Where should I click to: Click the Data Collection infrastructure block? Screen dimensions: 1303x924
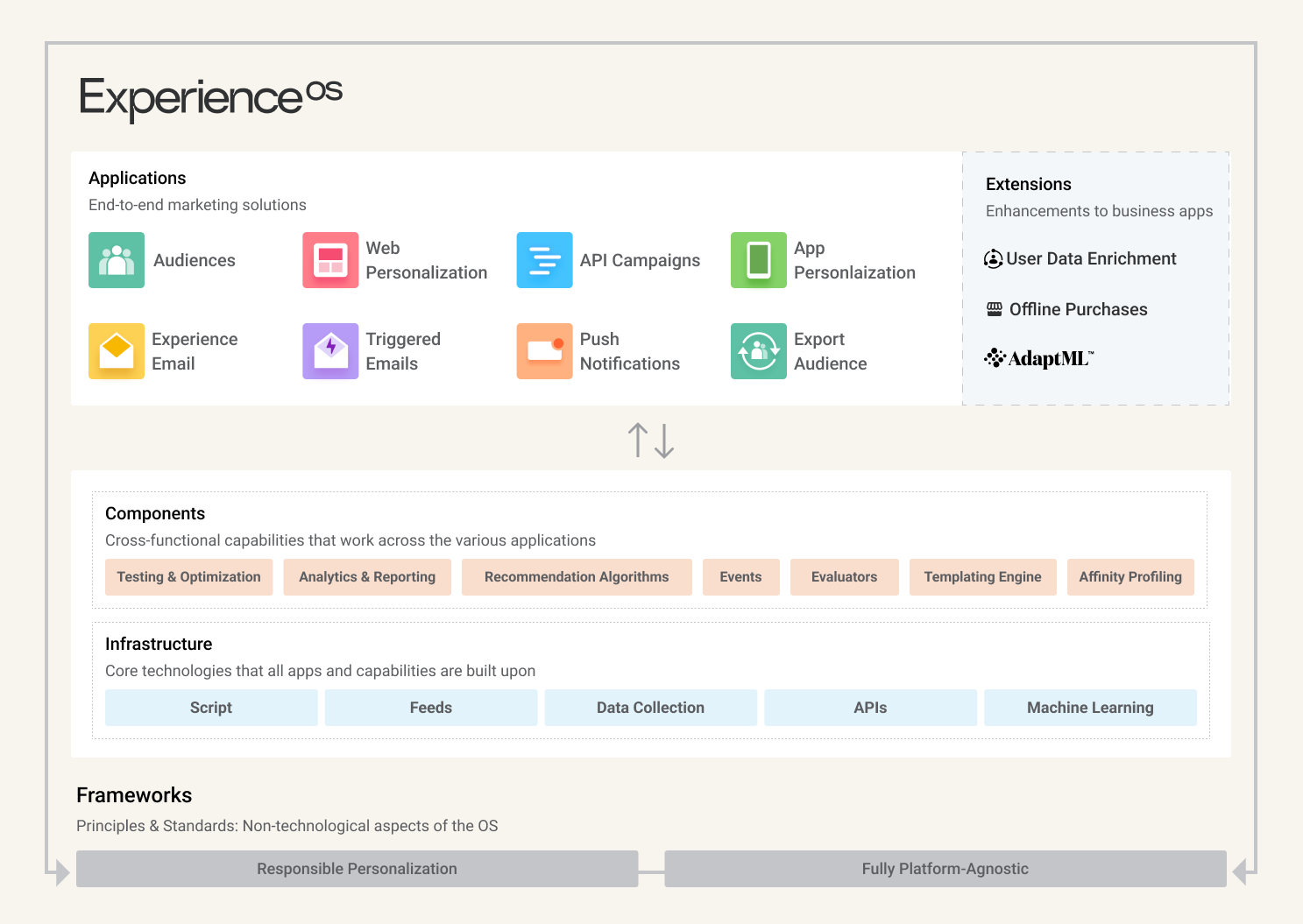650,707
